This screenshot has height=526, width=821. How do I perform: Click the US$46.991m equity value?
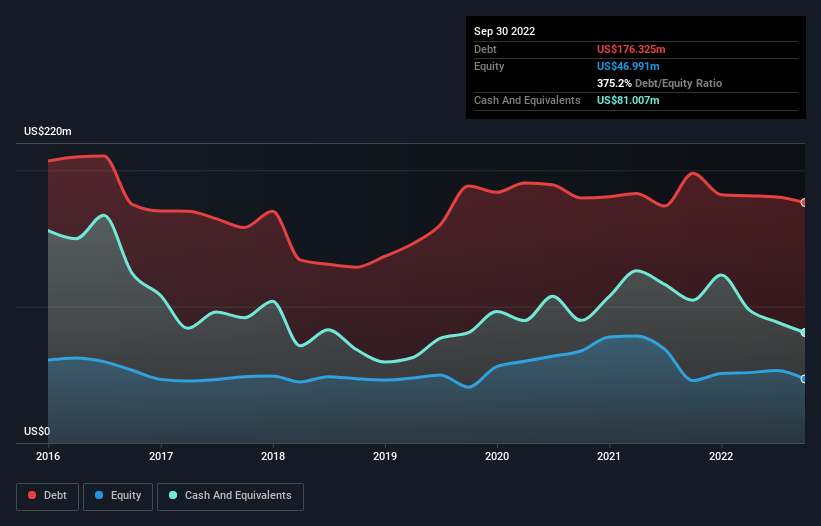pos(628,66)
